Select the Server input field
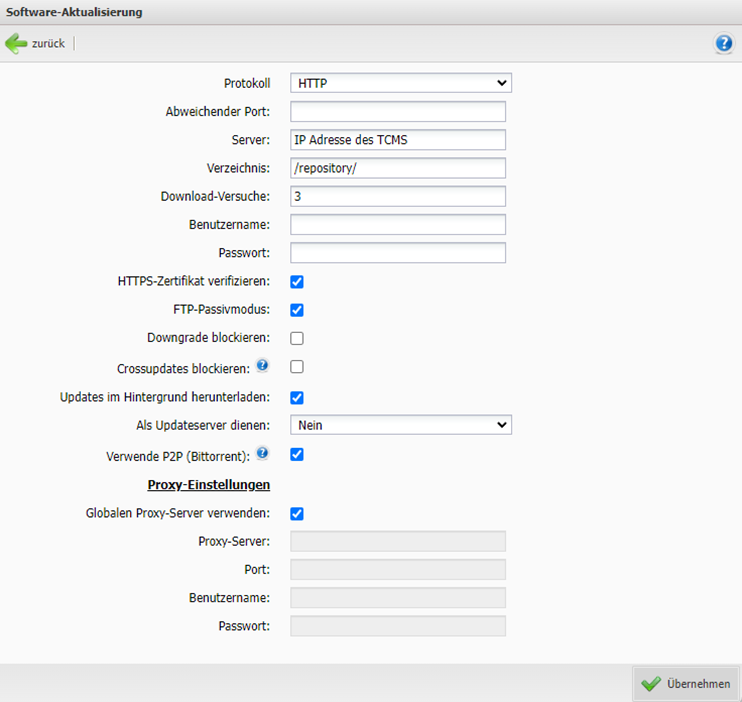The image size is (742, 702). point(398,140)
